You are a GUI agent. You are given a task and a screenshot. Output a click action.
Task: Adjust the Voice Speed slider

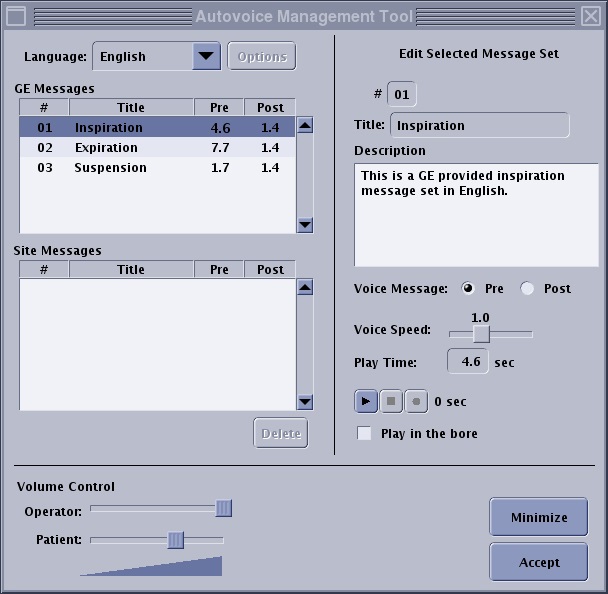coord(481,334)
